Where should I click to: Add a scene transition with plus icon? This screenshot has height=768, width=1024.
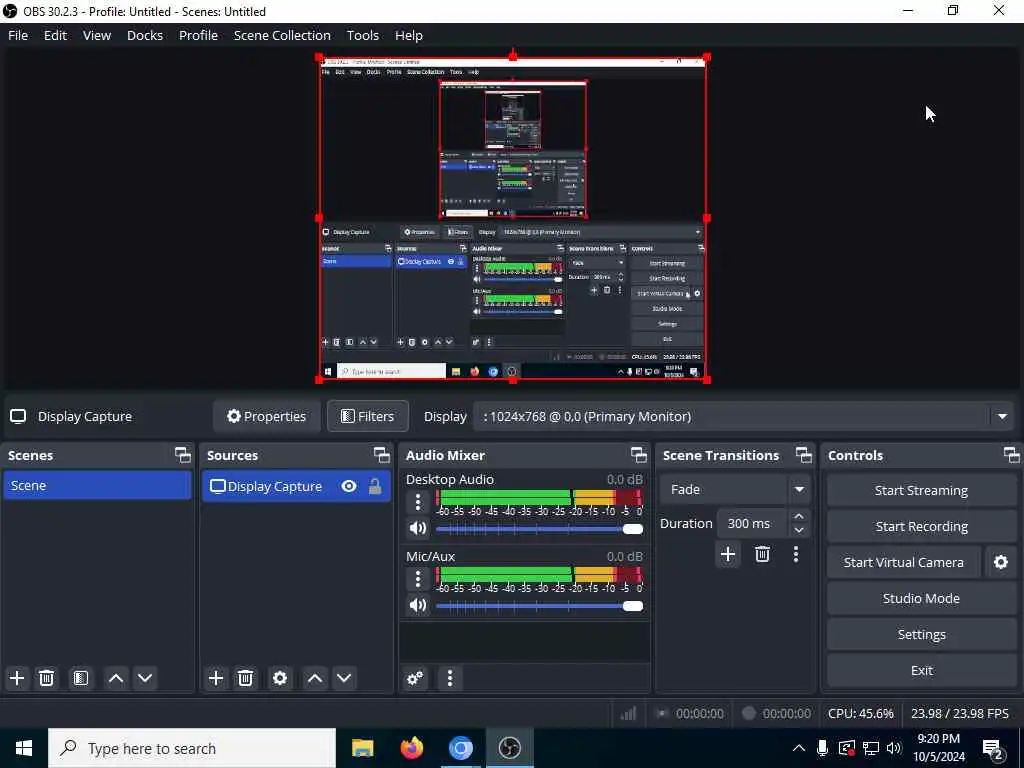(x=728, y=554)
